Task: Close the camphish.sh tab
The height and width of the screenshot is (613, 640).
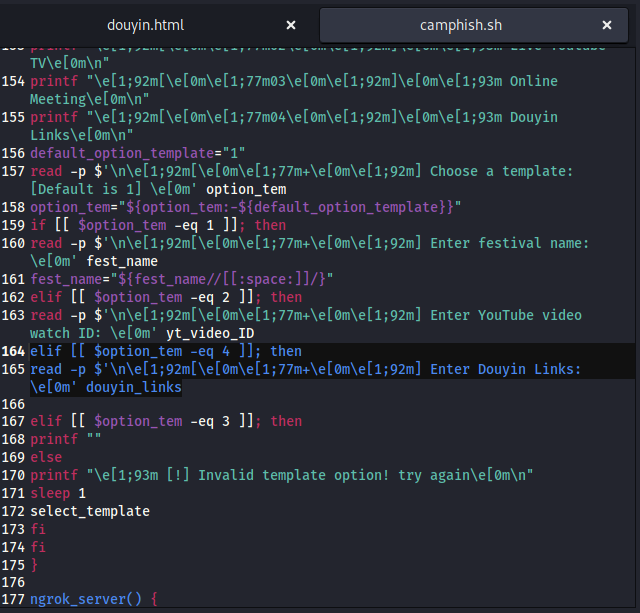Action: click(607, 25)
